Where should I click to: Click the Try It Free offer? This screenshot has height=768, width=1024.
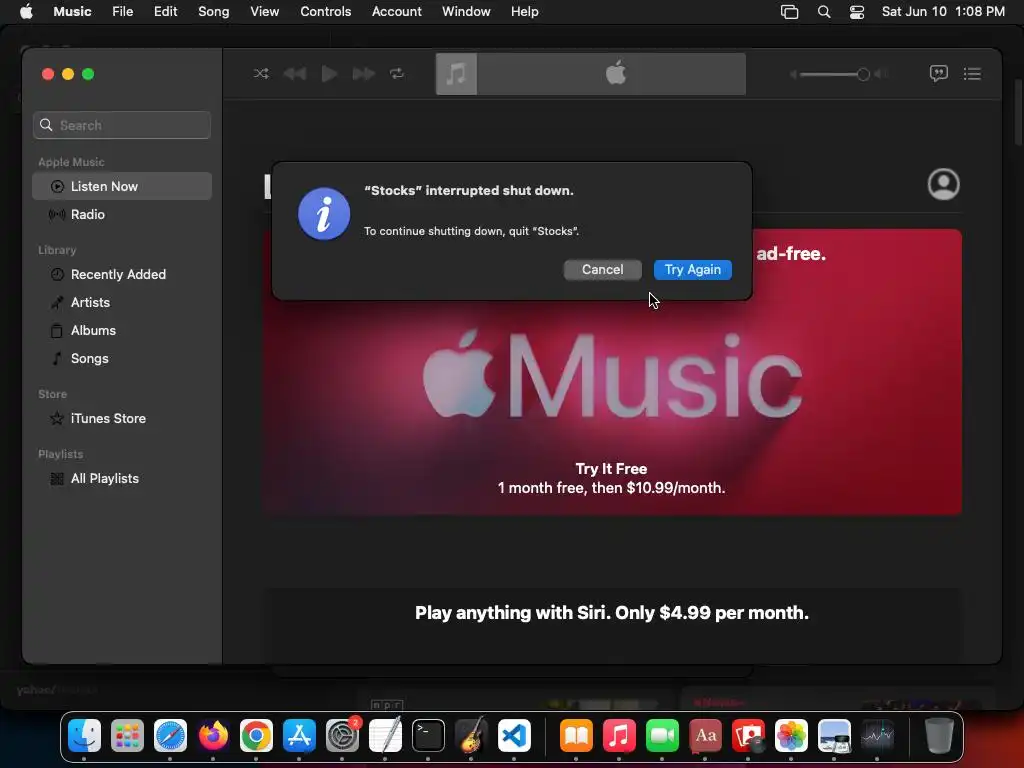(x=611, y=469)
